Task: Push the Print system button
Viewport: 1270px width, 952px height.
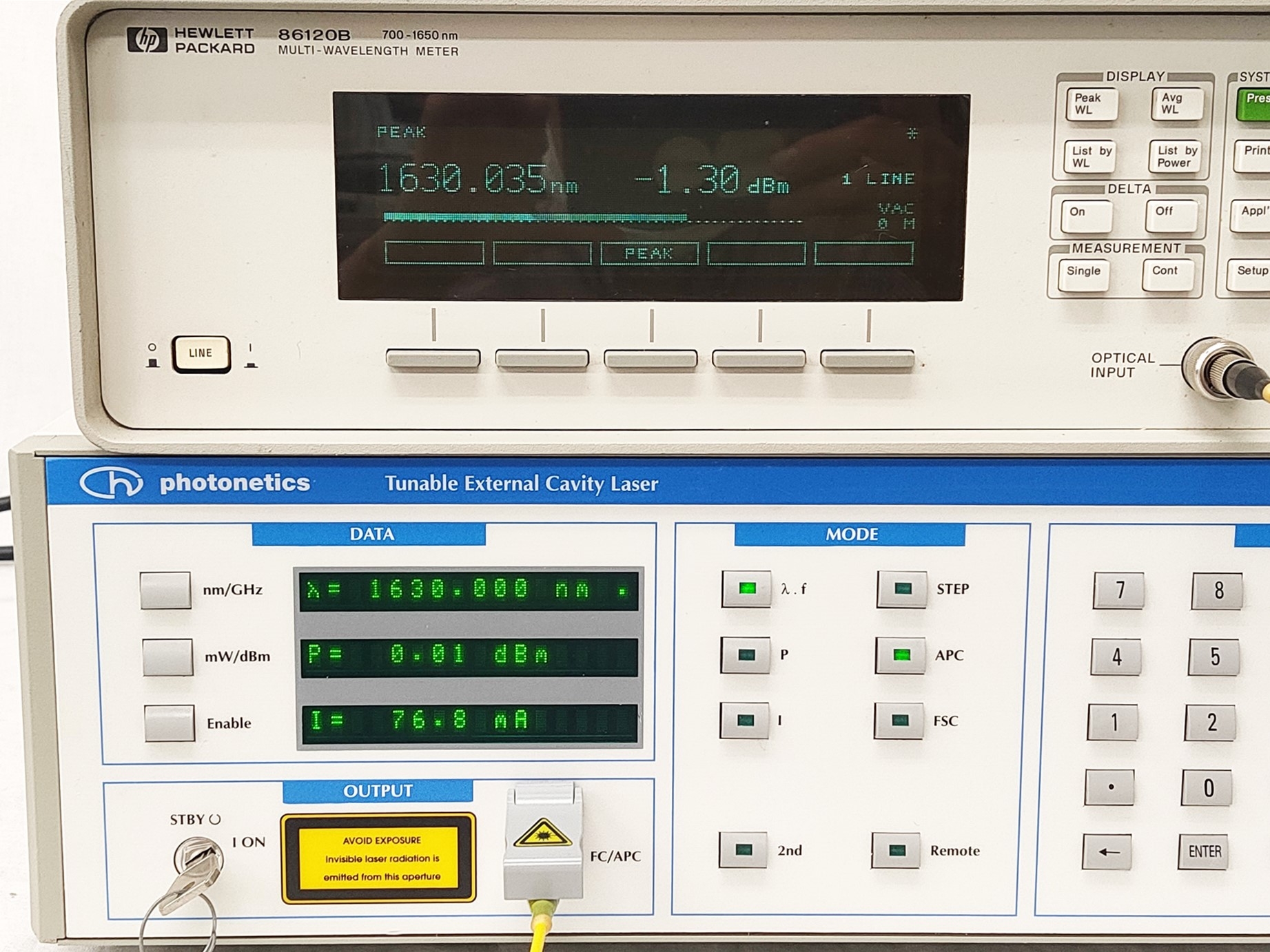Action: (1252, 156)
